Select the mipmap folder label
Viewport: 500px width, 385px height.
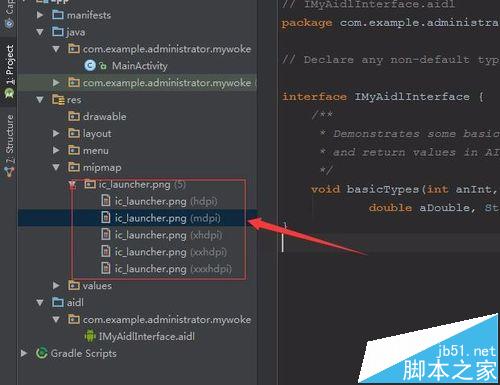pyautogui.click(x=102, y=167)
